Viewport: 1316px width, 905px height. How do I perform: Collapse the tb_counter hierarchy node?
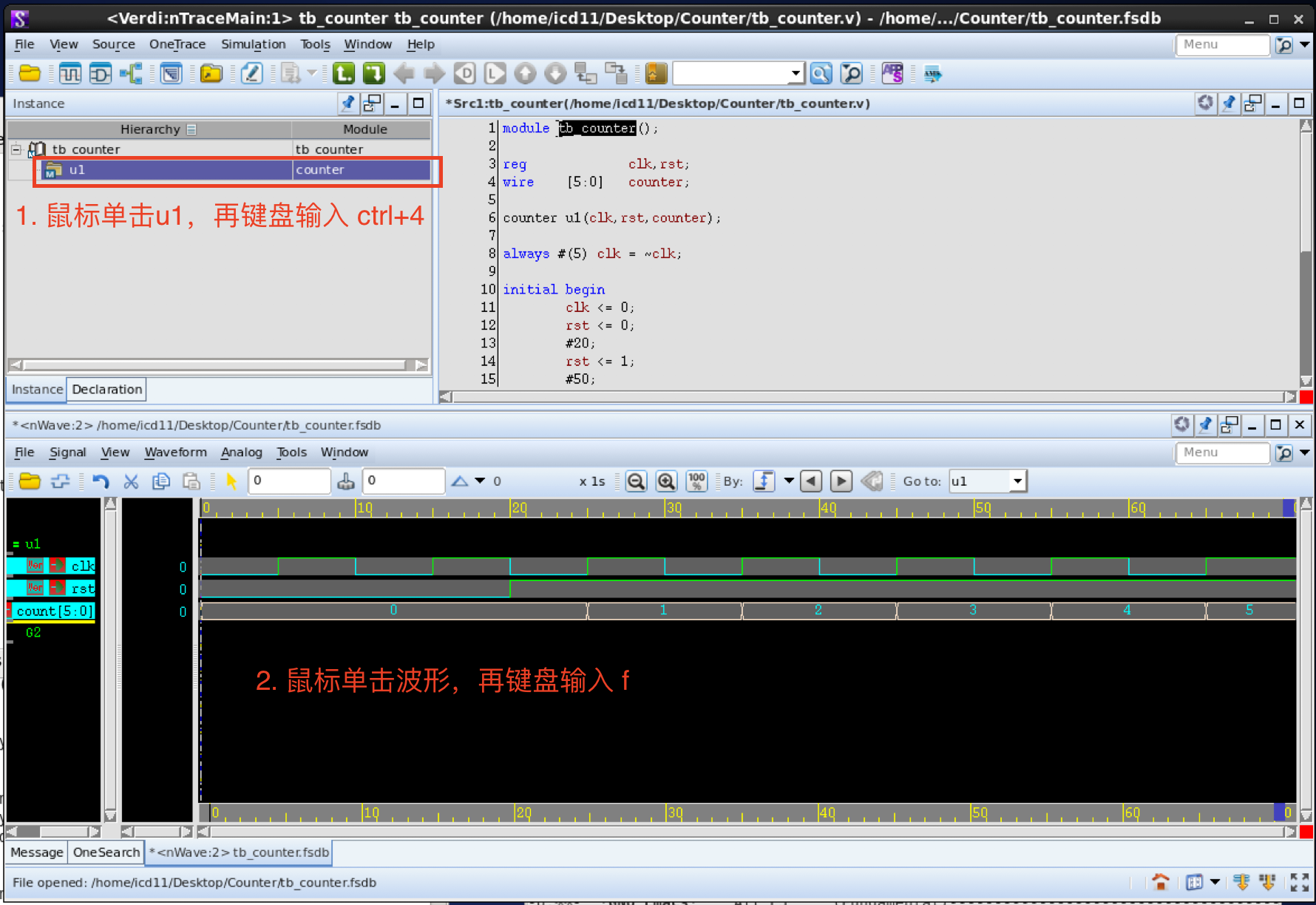[16, 149]
